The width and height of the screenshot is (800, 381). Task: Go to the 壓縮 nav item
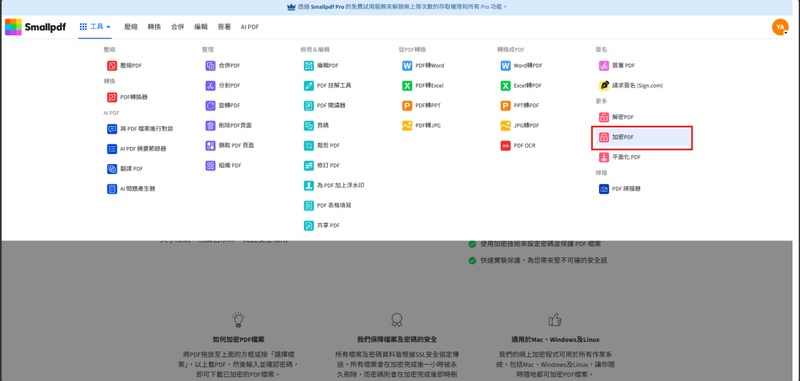tap(131, 27)
